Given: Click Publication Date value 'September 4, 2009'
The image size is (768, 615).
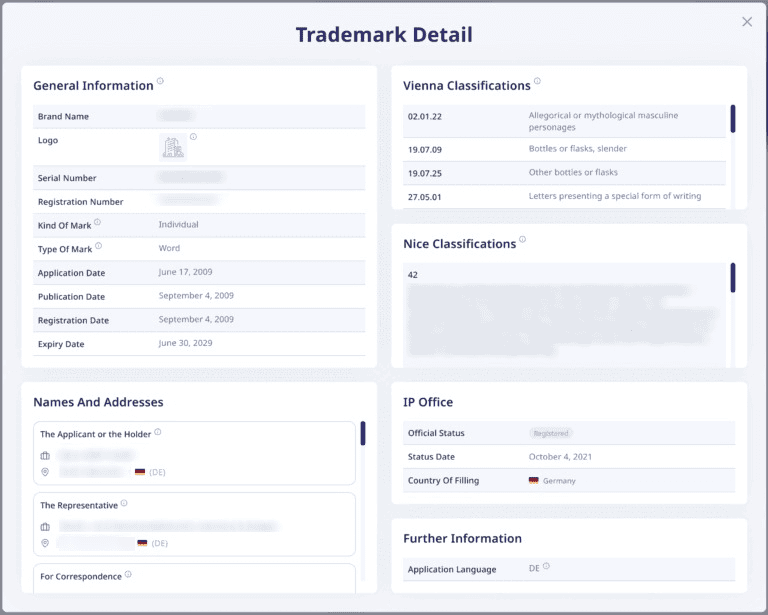Looking at the screenshot, I should (x=196, y=295).
